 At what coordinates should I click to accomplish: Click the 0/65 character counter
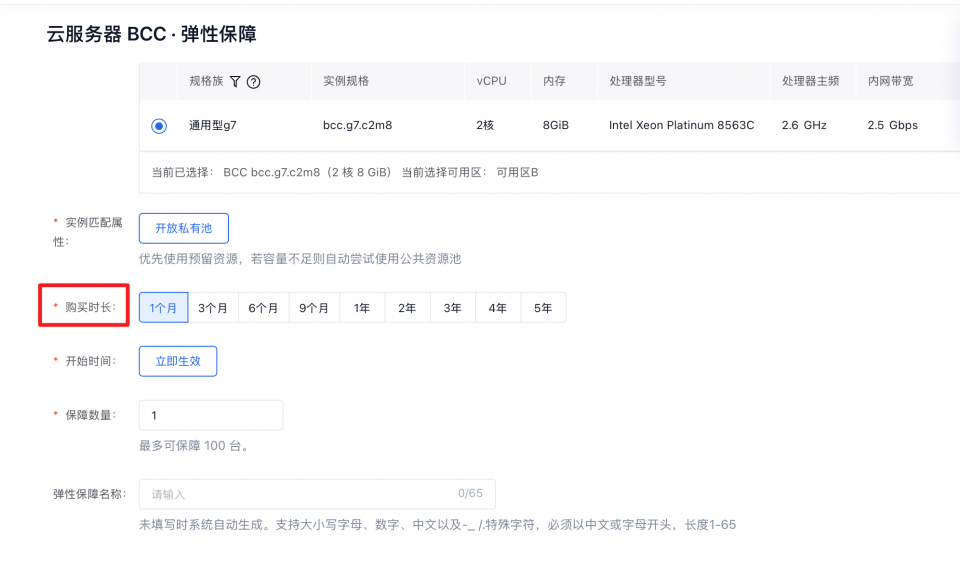[x=470, y=494]
